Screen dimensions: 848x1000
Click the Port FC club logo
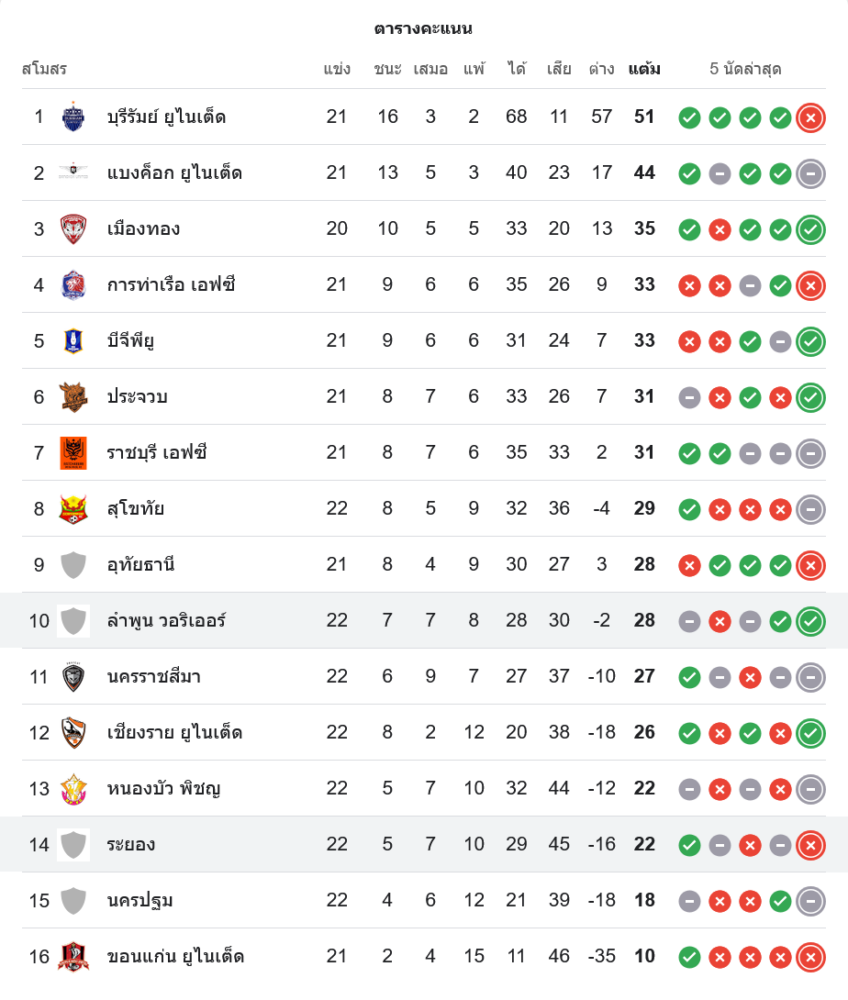coord(74,285)
